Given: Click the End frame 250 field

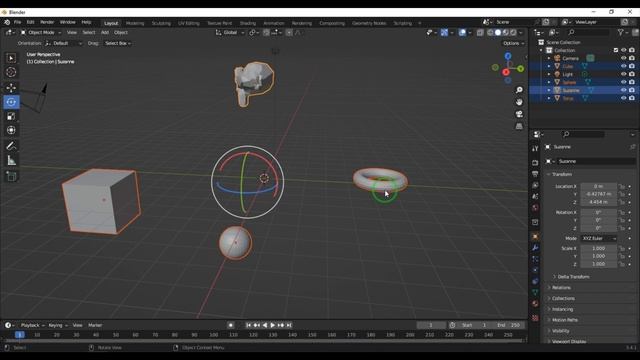Looking at the screenshot, I should pyautogui.click(x=510, y=325).
